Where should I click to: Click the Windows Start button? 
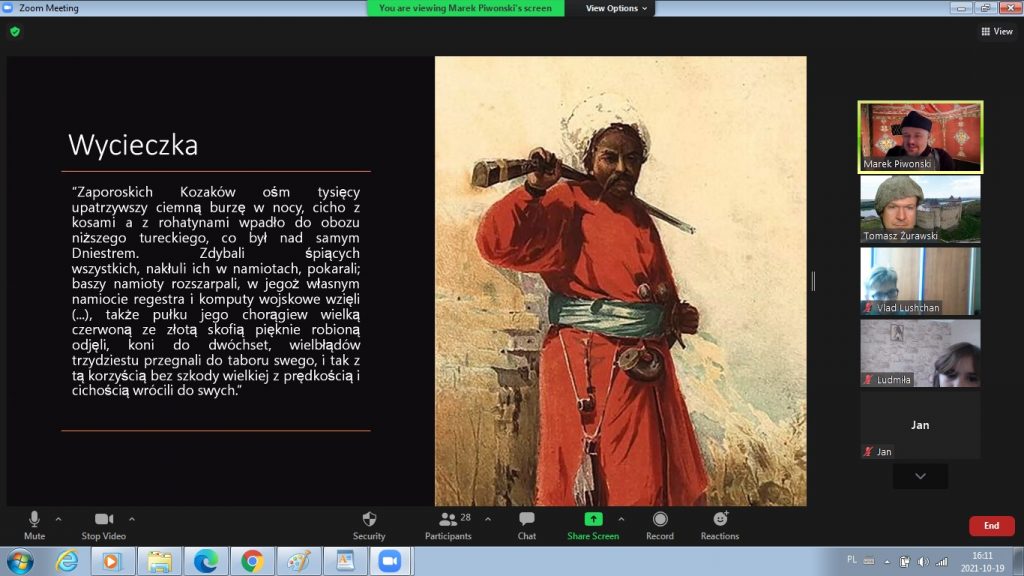tap(19, 561)
